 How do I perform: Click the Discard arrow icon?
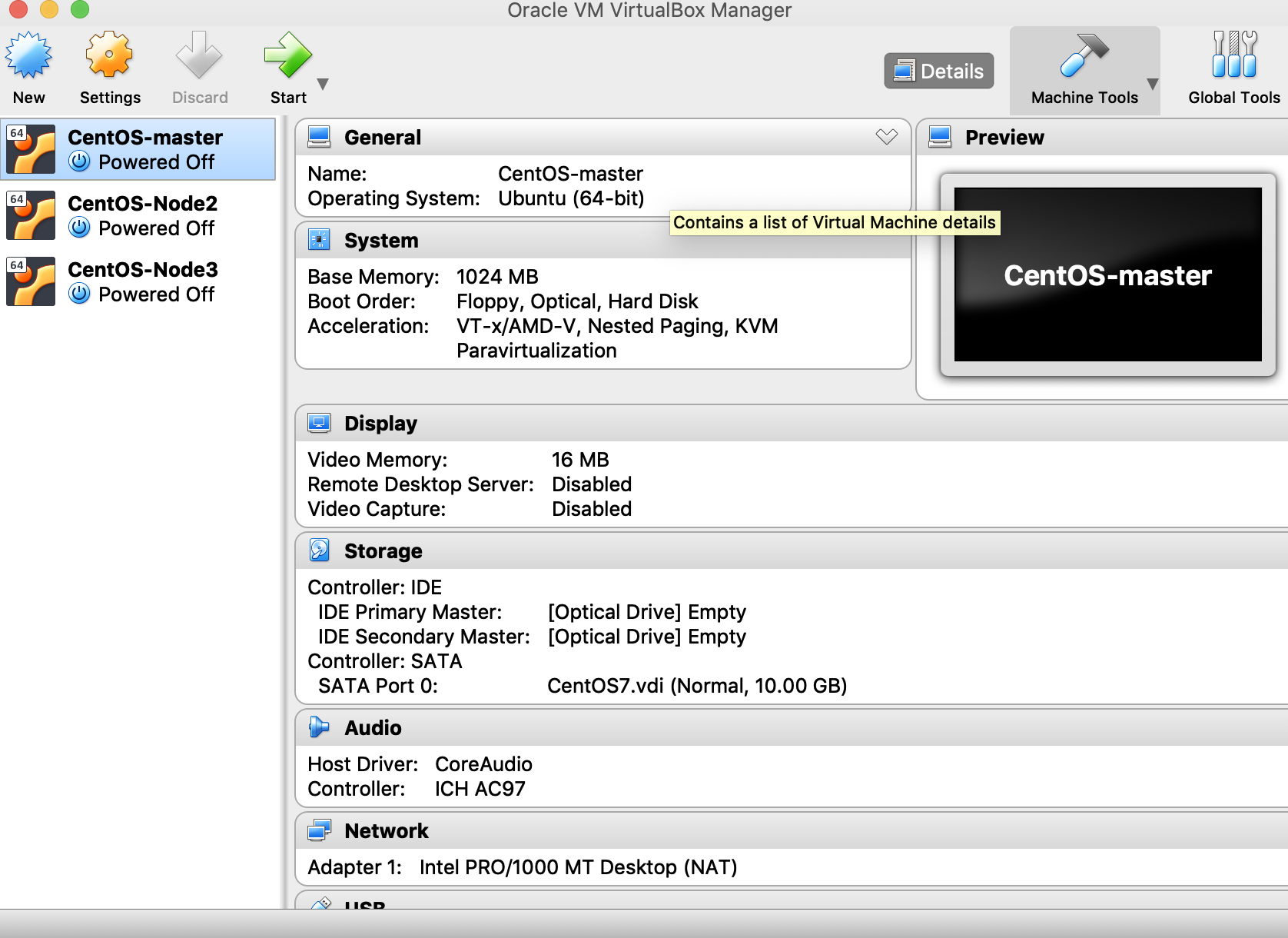click(x=199, y=55)
